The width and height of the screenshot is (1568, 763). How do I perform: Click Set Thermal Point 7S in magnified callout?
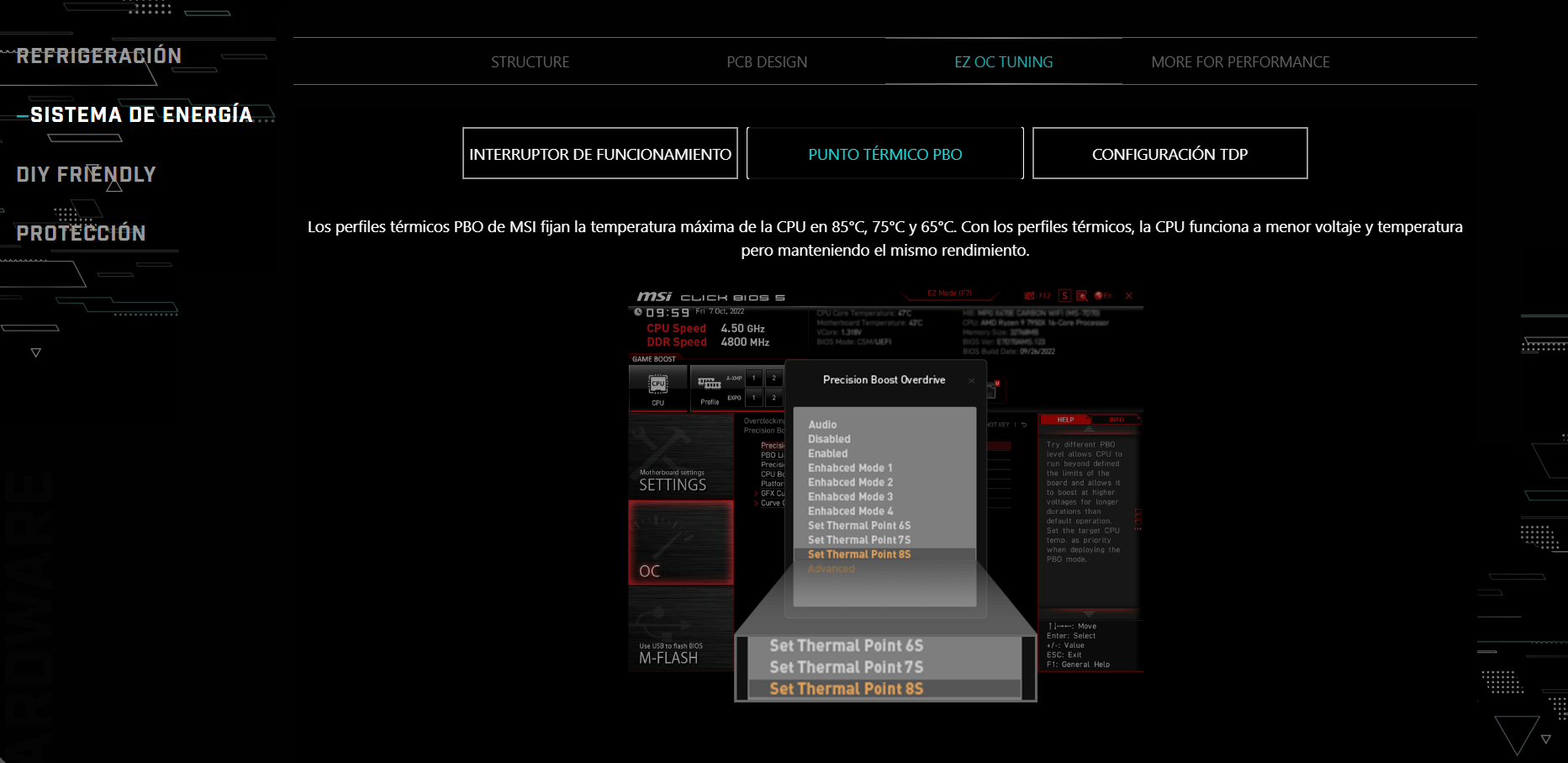pyautogui.click(x=847, y=667)
